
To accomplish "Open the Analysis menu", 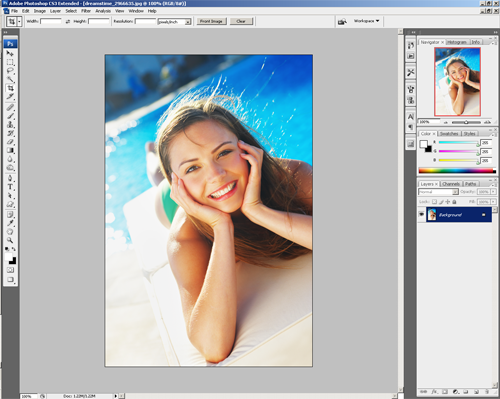I will [103, 11].
